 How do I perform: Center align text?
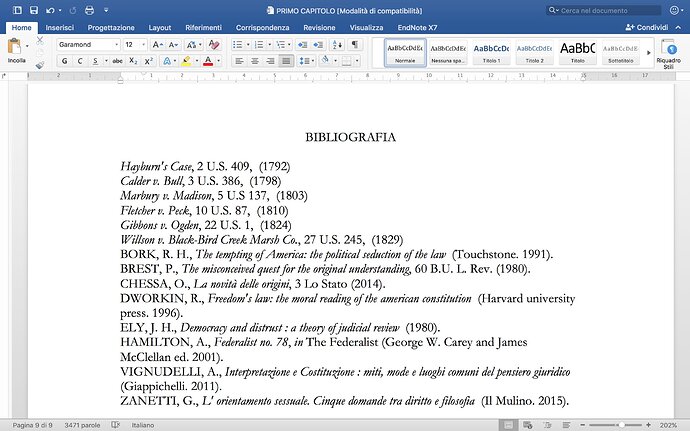coord(255,61)
